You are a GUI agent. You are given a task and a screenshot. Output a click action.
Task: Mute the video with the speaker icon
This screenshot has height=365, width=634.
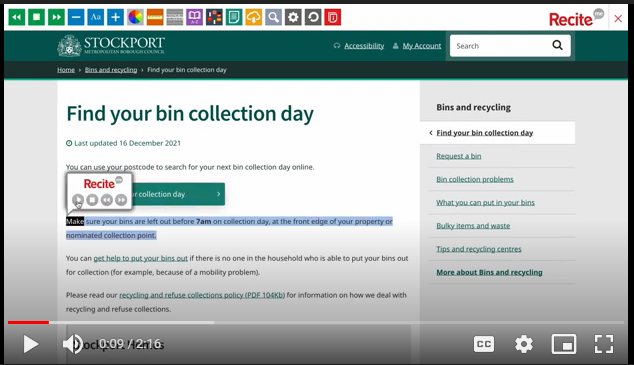pyautogui.click(x=73, y=344)
